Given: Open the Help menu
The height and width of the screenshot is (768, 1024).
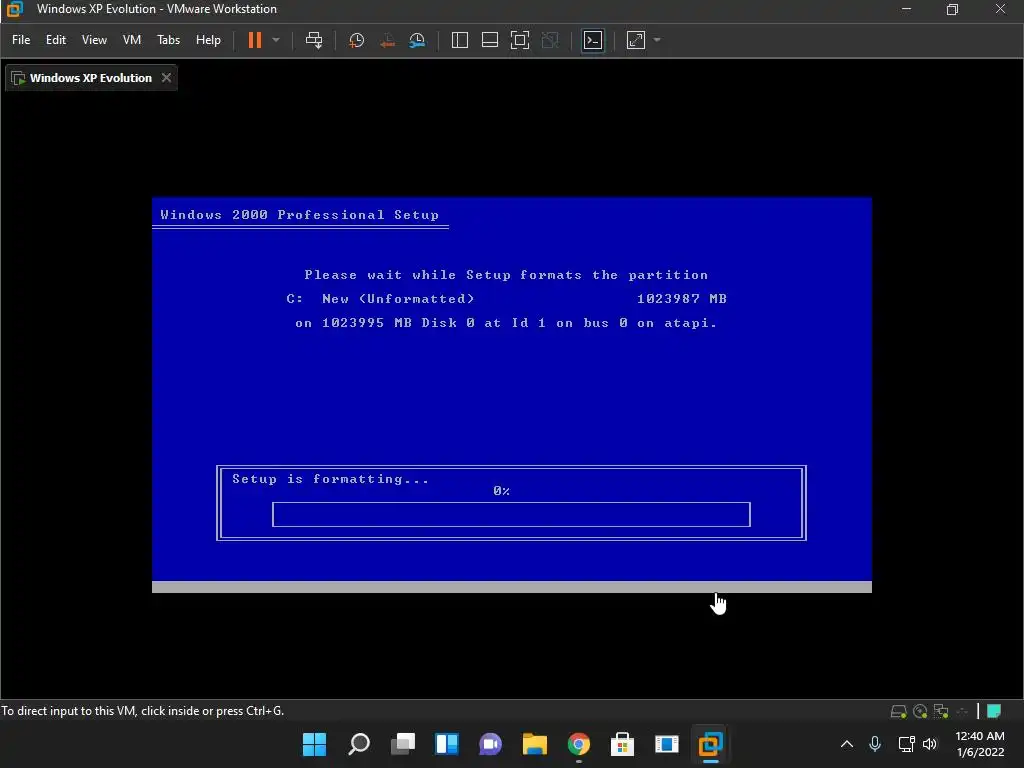Looking at the screenshot, I should tap(208, 40).
